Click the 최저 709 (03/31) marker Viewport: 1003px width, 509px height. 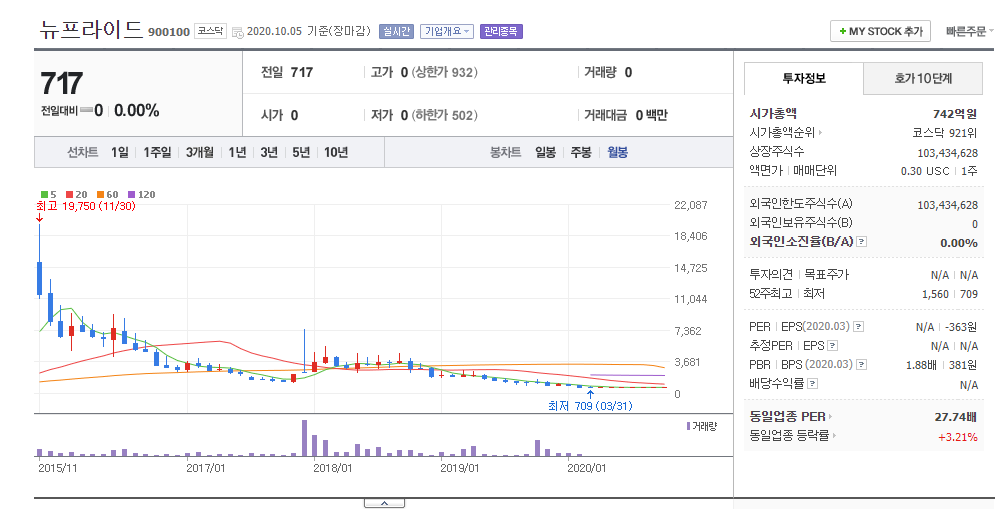pos(590,406)
